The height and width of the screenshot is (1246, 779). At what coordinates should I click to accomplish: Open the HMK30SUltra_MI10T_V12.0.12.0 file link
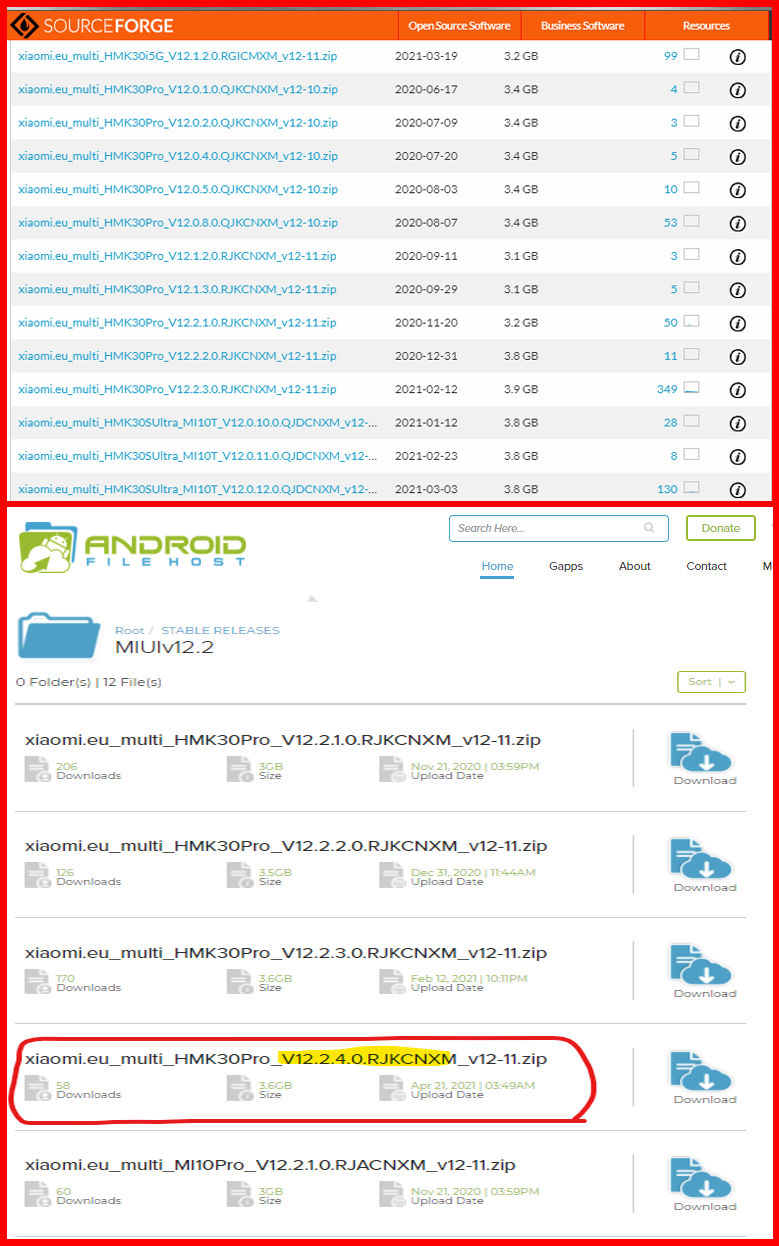click(198, 489)
